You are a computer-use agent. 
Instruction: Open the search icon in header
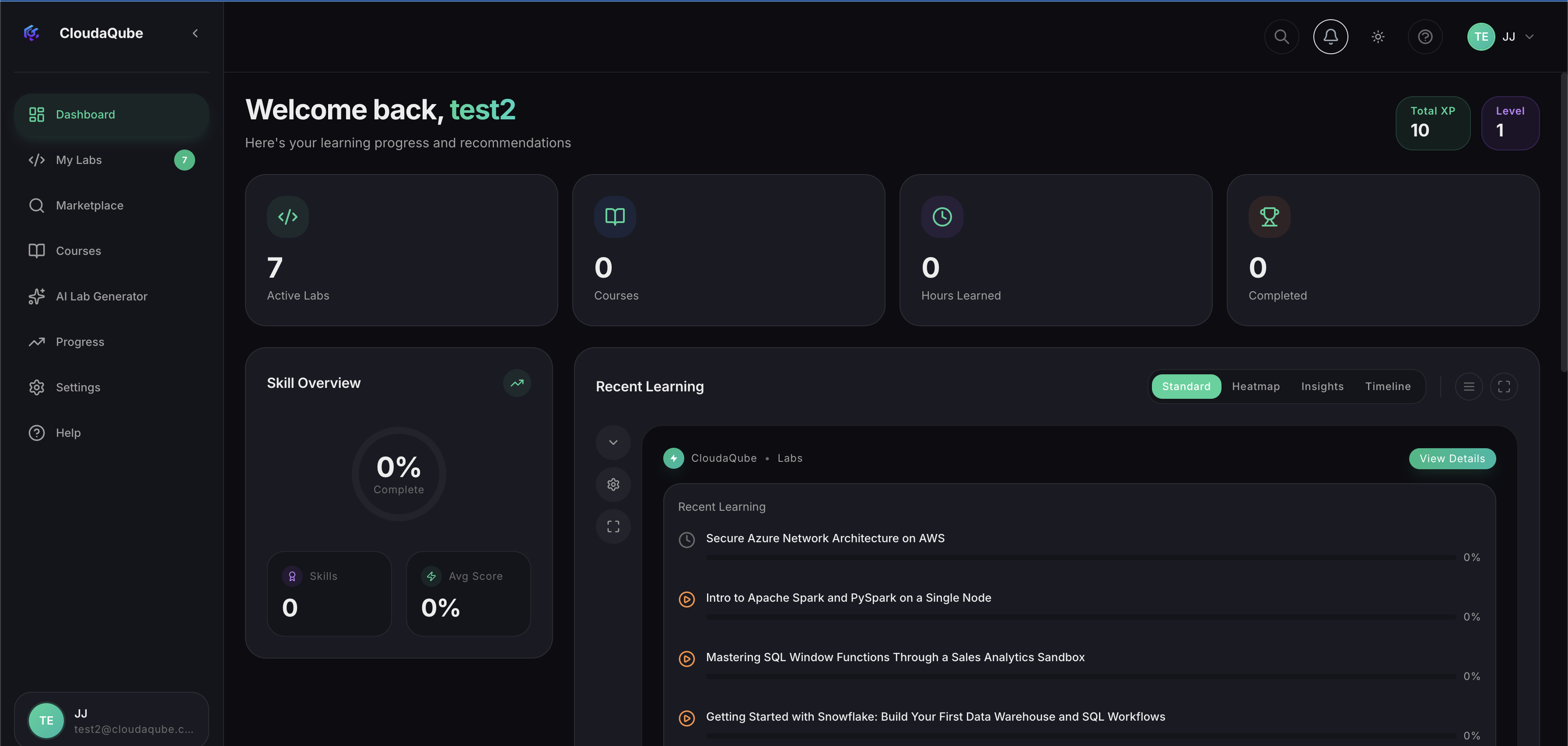coord(1281,36)
